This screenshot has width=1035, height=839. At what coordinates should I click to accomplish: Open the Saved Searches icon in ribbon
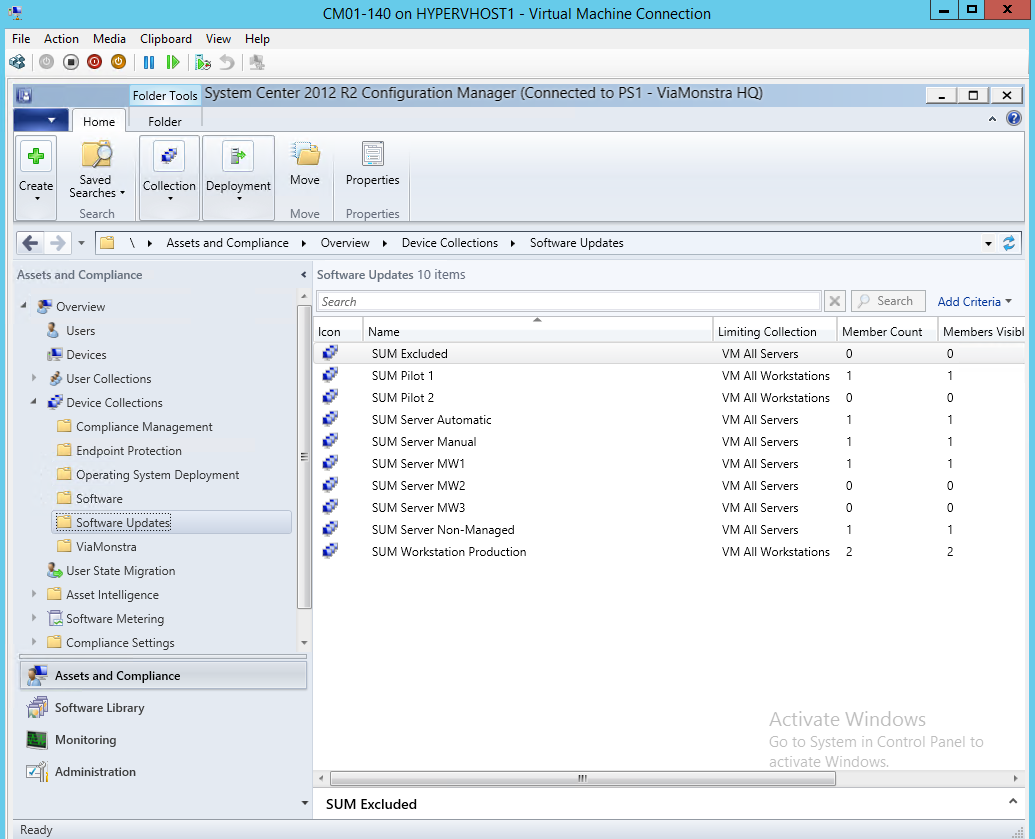click(96, 156)
